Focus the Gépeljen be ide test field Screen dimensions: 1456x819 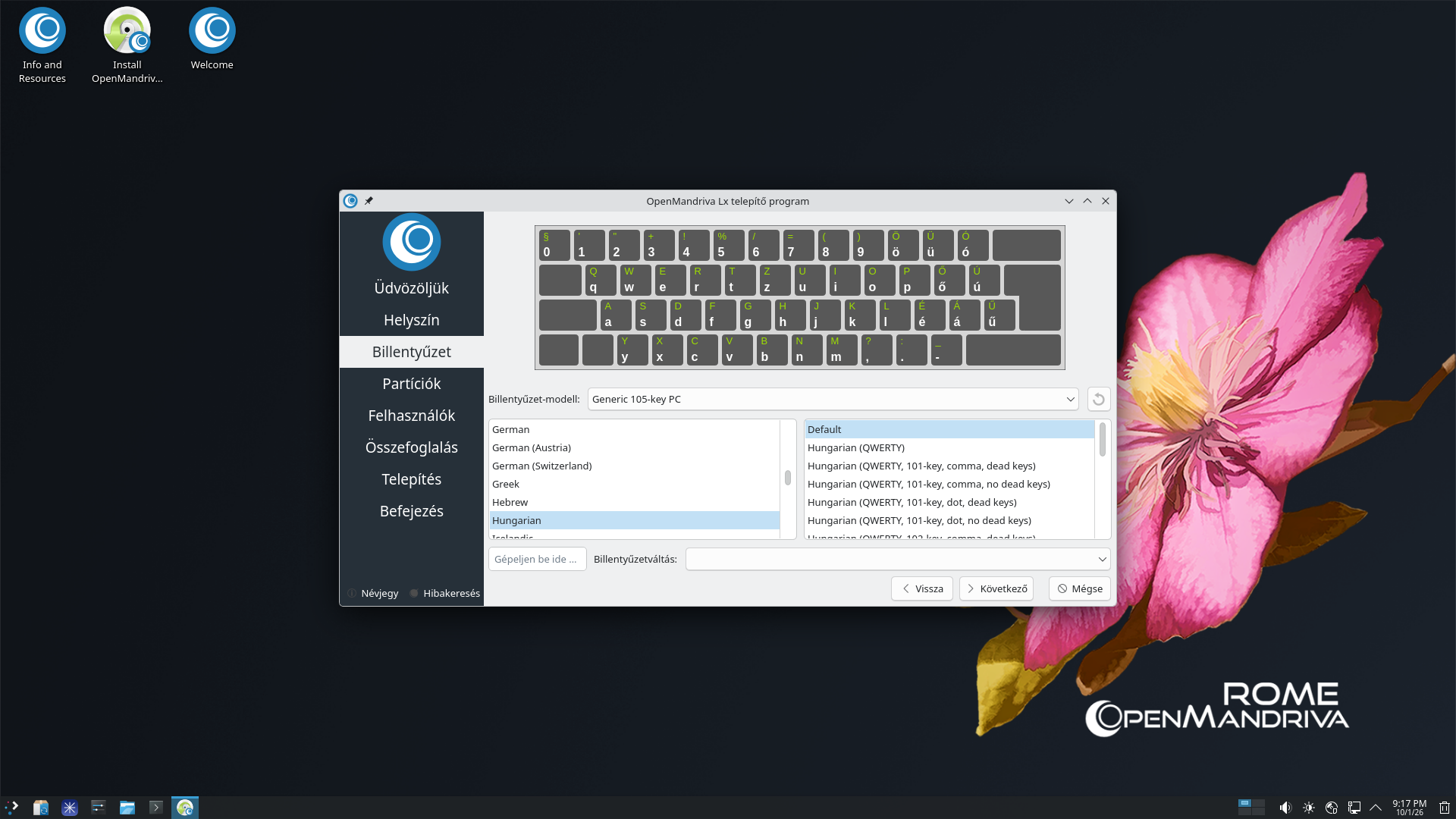coord(537,559)
